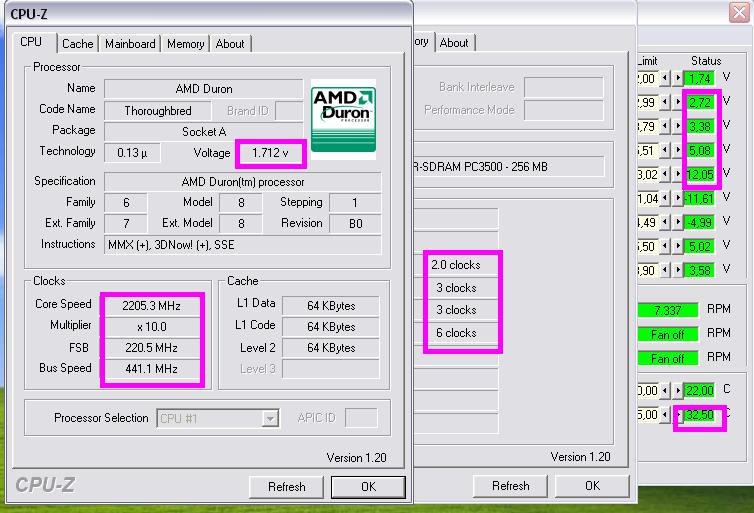Click right limit arrow in 22,00 C row
Viewport: 754px width, 513px height.
point(677,390)
